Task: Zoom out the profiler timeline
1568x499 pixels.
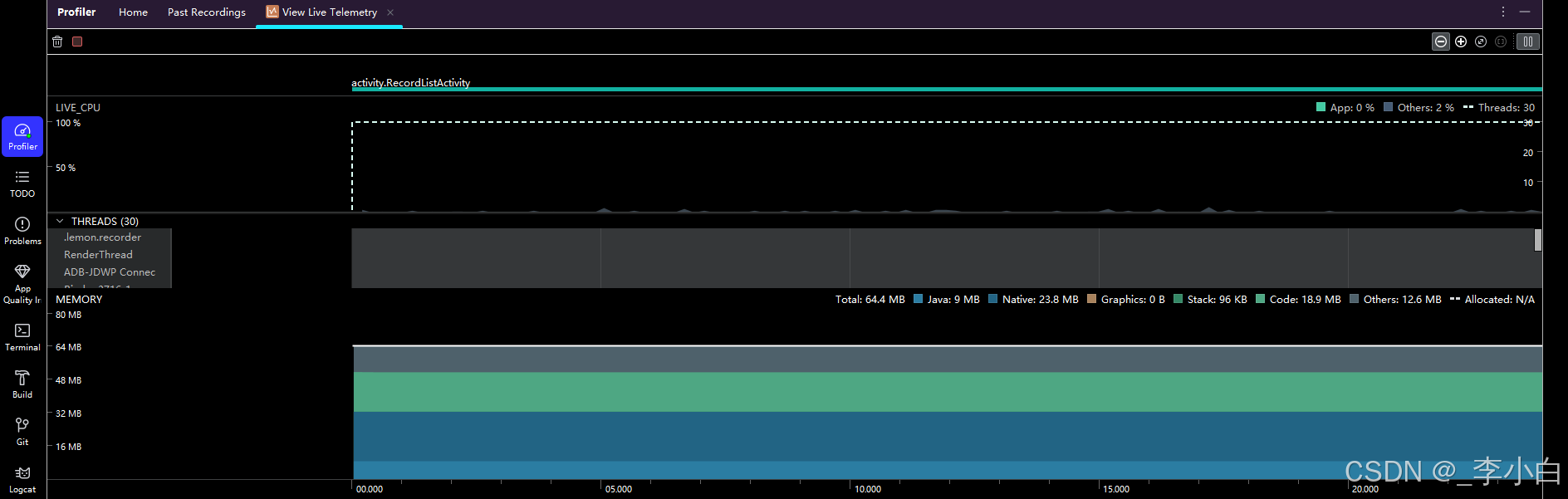Action: (1441, 42)
